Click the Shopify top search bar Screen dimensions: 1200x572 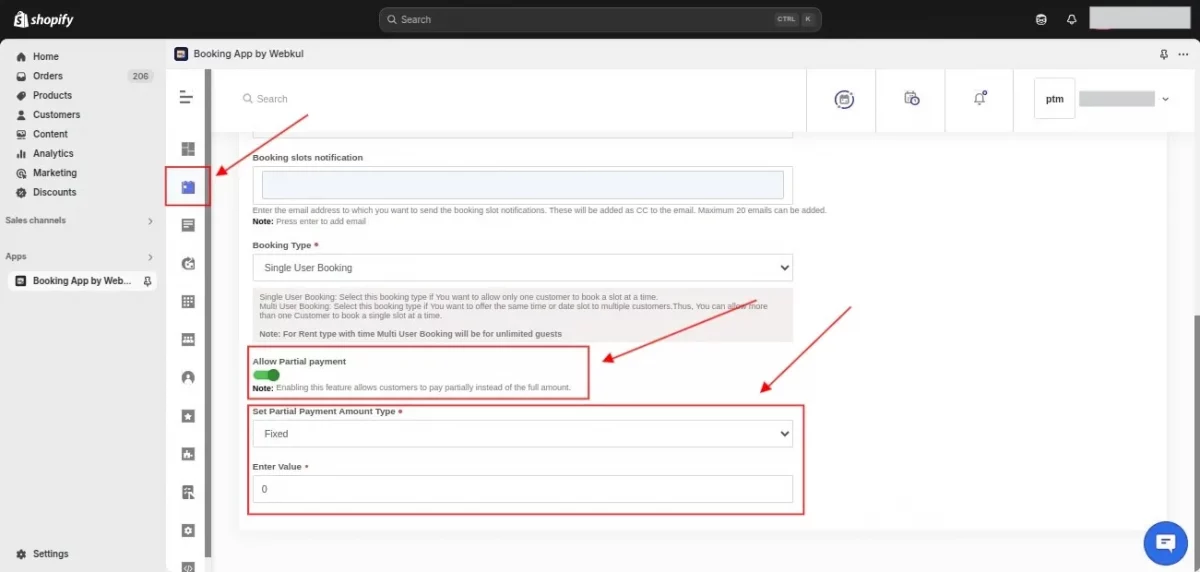click(600, 19)
